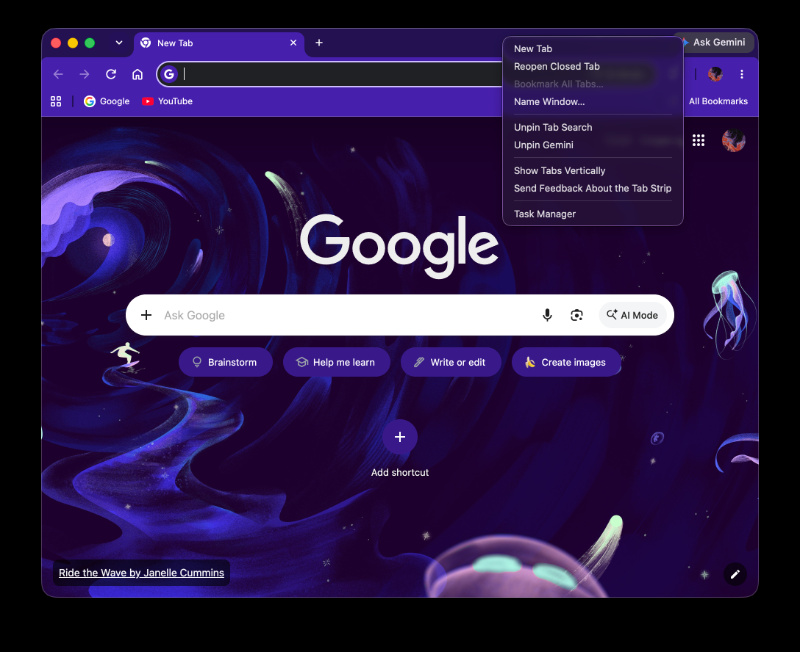Click the Create images chip
The width and height of the screenshot is (800, 652).
(x=566, y=362)
